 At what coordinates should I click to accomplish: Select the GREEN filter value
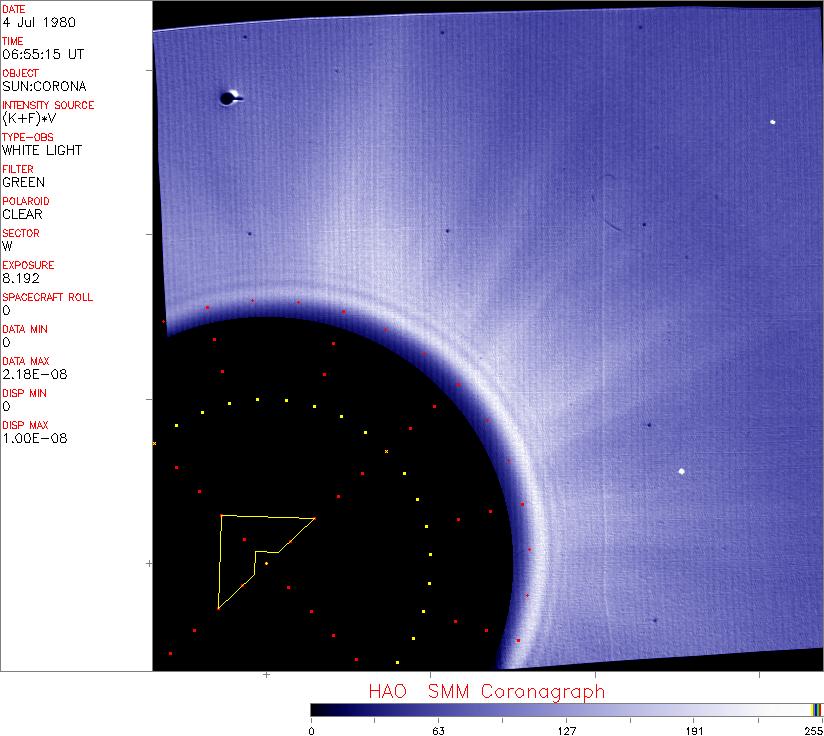24,182
